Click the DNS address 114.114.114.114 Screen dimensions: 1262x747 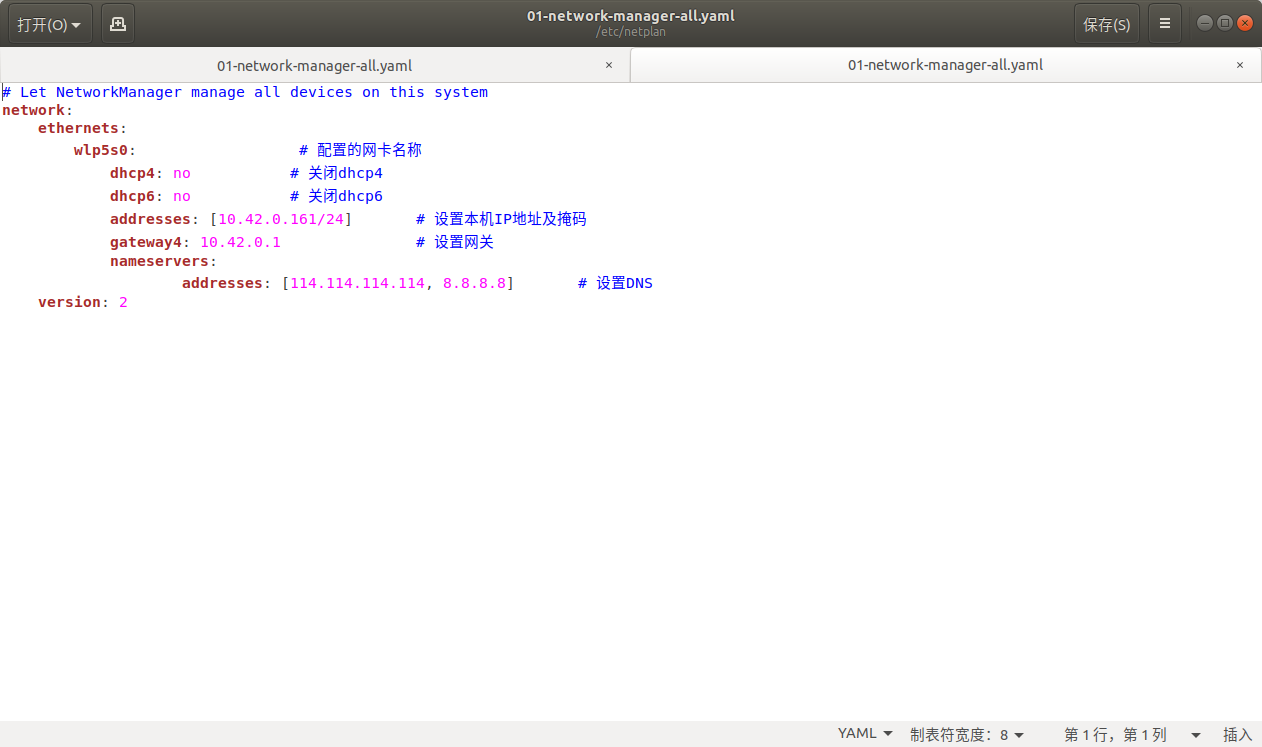(357, 283)
